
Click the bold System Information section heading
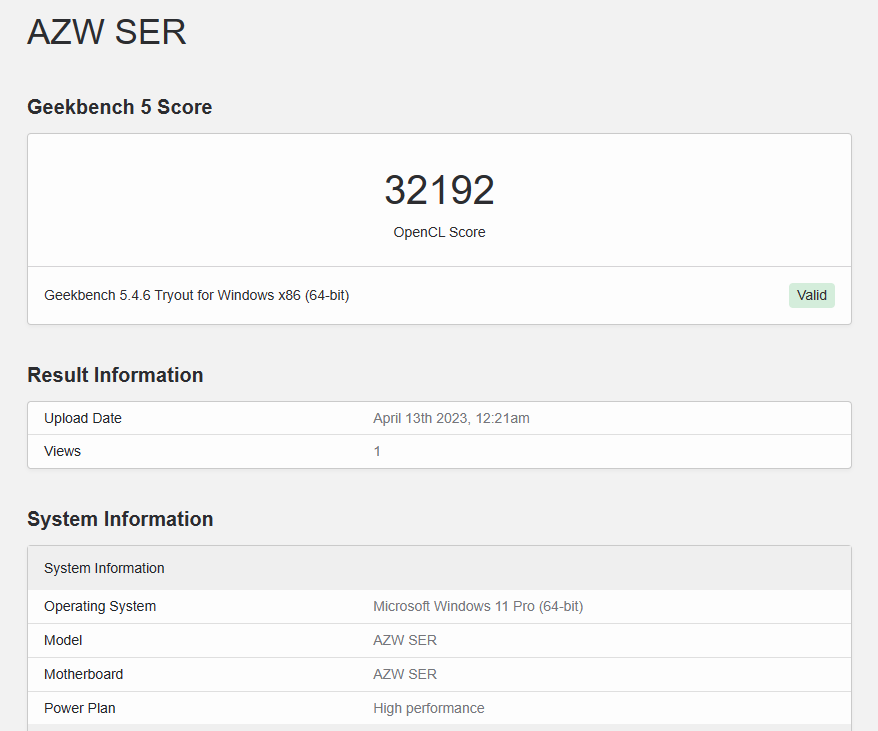120,519
